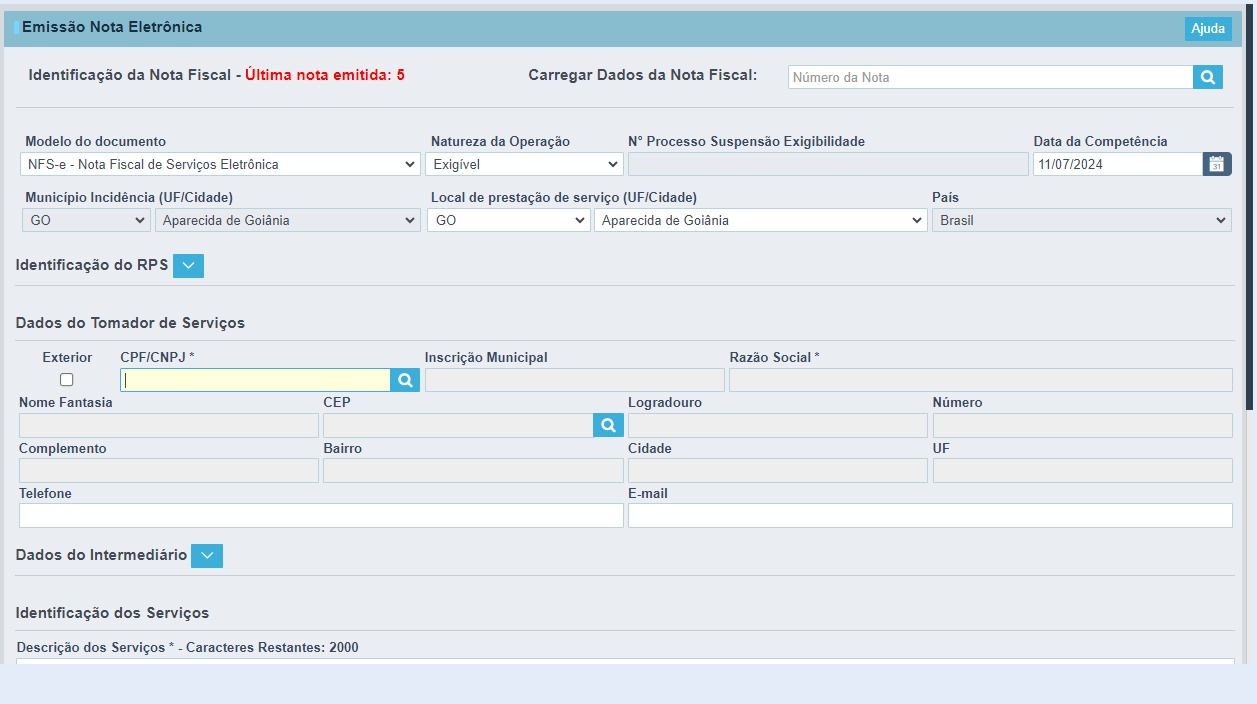1257x704 pixels.
Task: Open the País dropdown showing Brasil
Action: 1082,220
